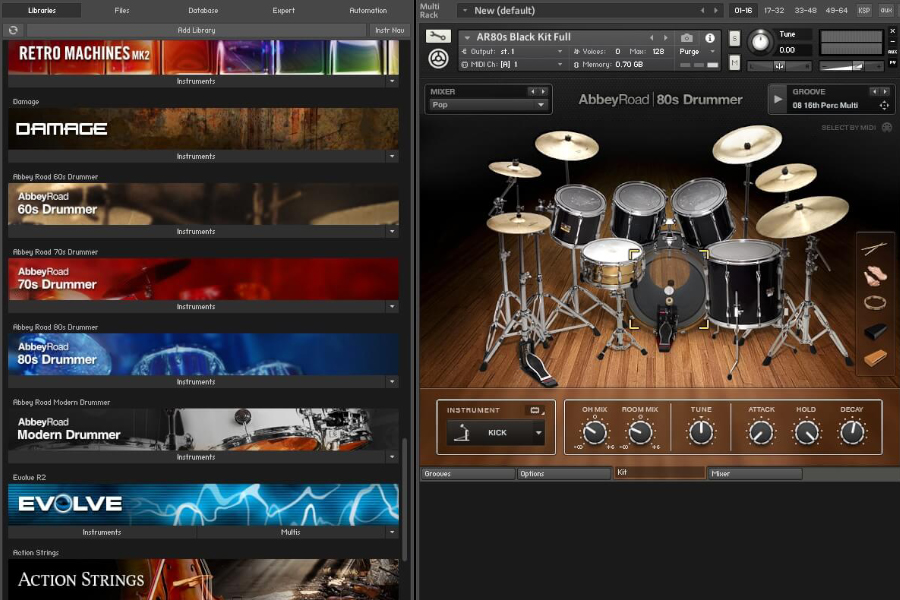This screenshot has width=900, height=600.
Task: Click the instrument pan slider
Action: (x=779, y=67)
